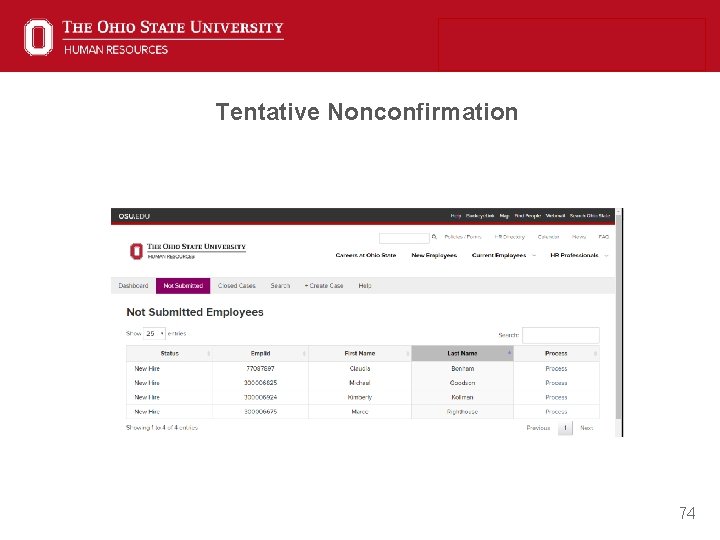Click the Process link for Claudia Benham
The height and width of the screenshot is (540, 720).
[556, 369]
